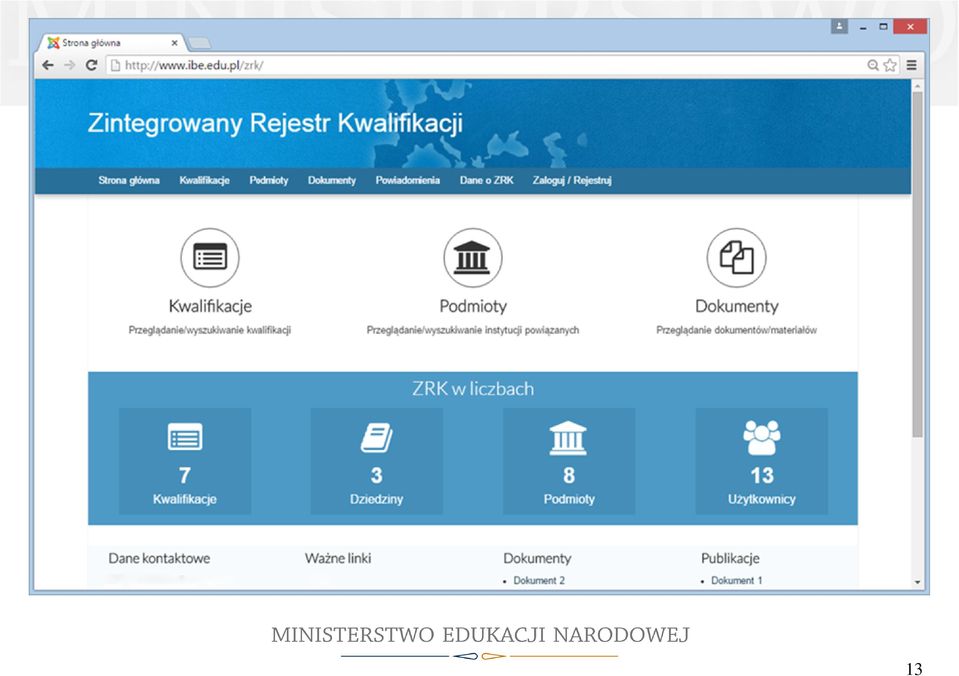Click the Kwalifikacje list circle icon
The height and width of the screenshot is (676, 959).
(210, 258)
